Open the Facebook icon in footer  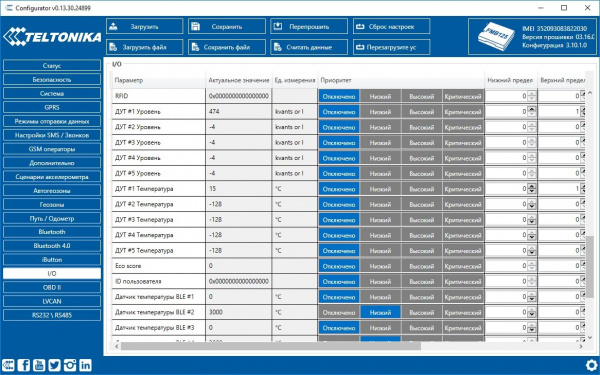pyautogui.click(x=24, y=365)
